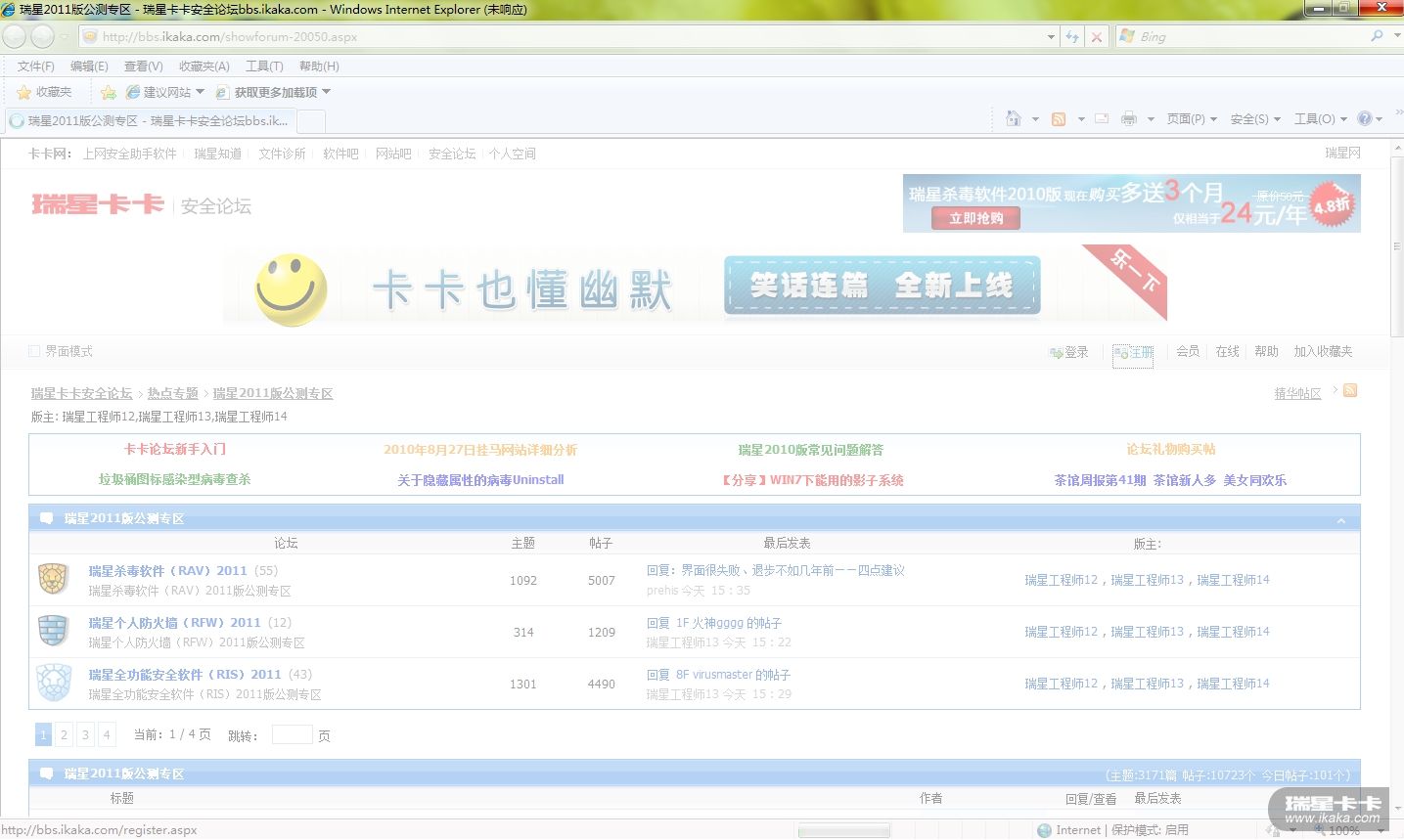Viewport: 1404px width, 840px height.
Task: Click the 热点专题 breadcrumb link
Action: click(173, 393)
